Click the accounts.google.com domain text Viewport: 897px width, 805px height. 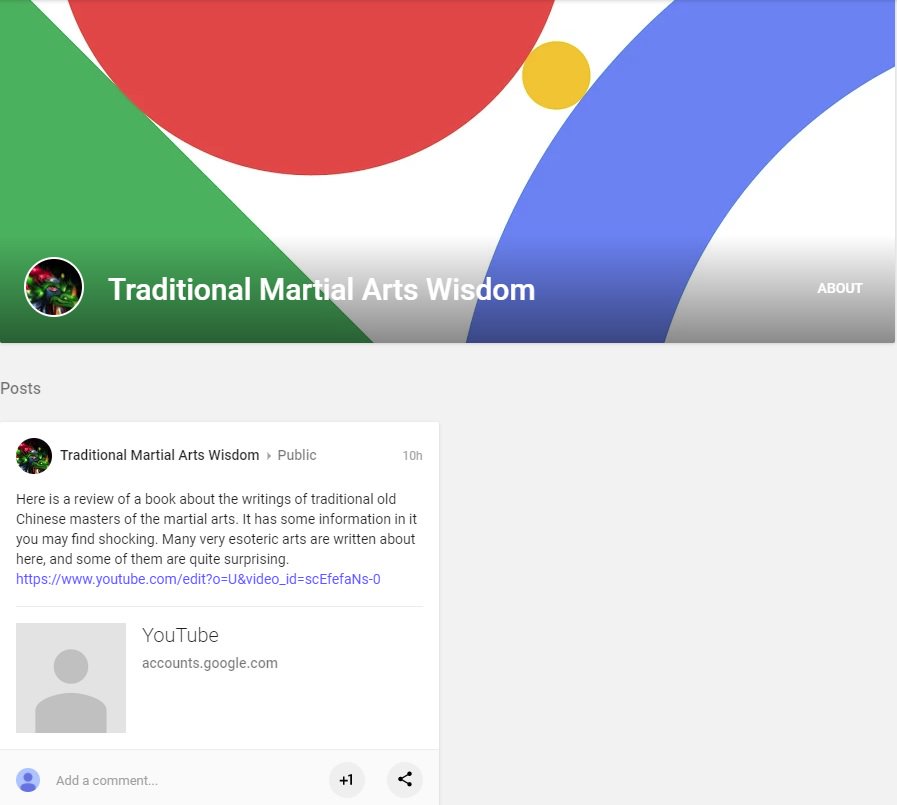point(210,663)
